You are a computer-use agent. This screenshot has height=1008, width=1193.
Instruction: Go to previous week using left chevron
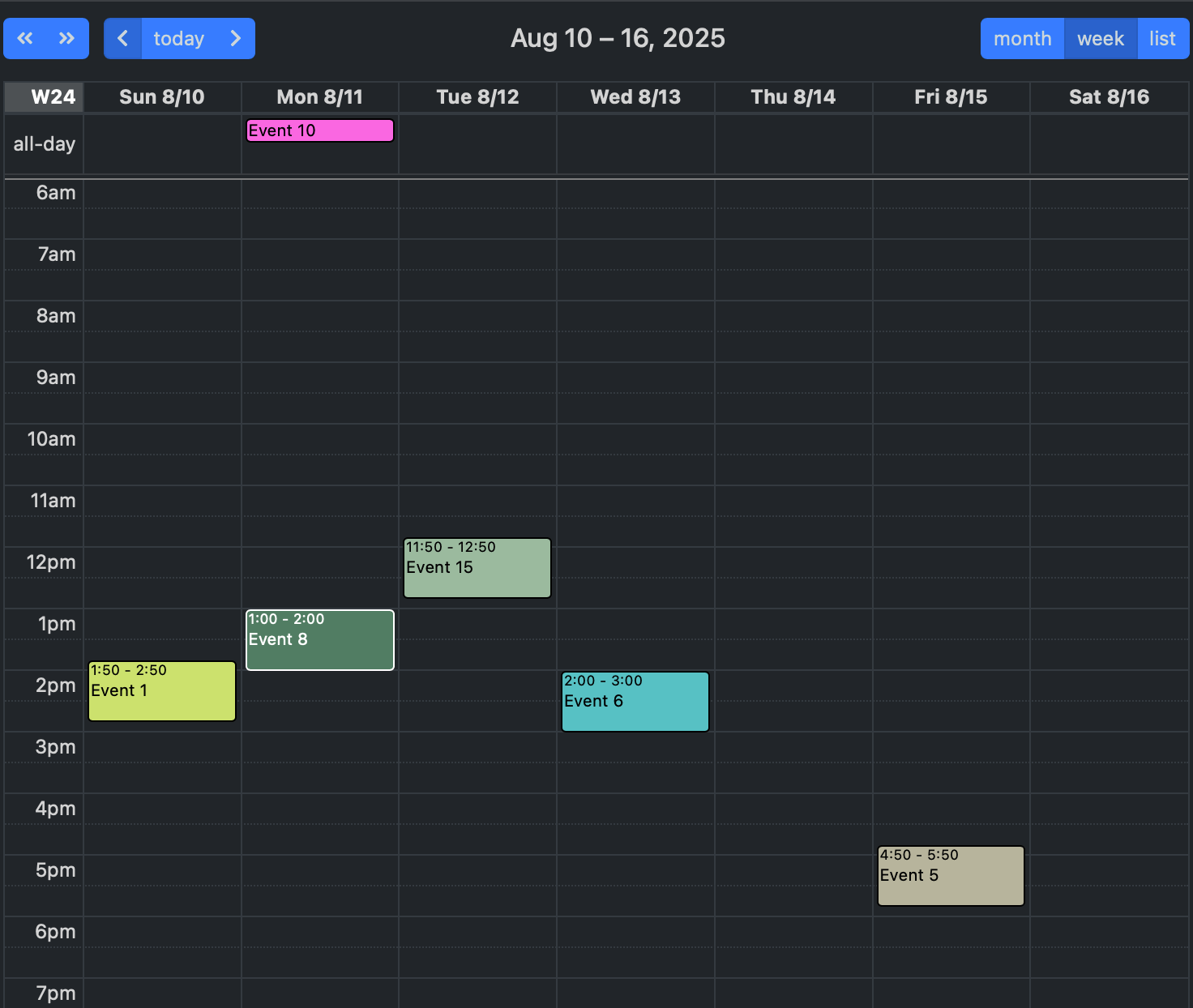[x=122, y=38]
